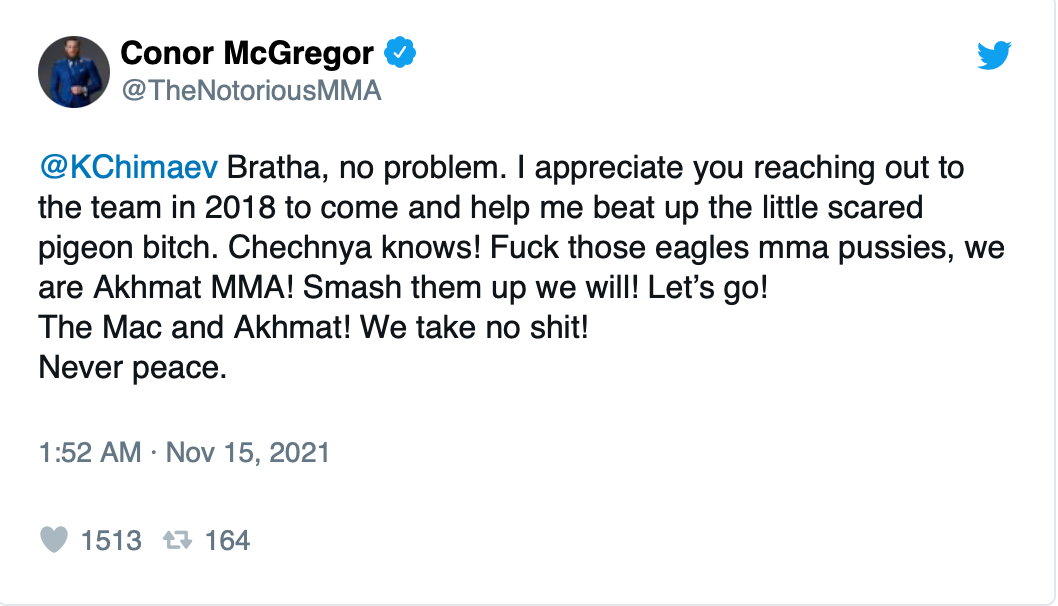Click the "Akhmat MMA!" phrase

(193, 287)
